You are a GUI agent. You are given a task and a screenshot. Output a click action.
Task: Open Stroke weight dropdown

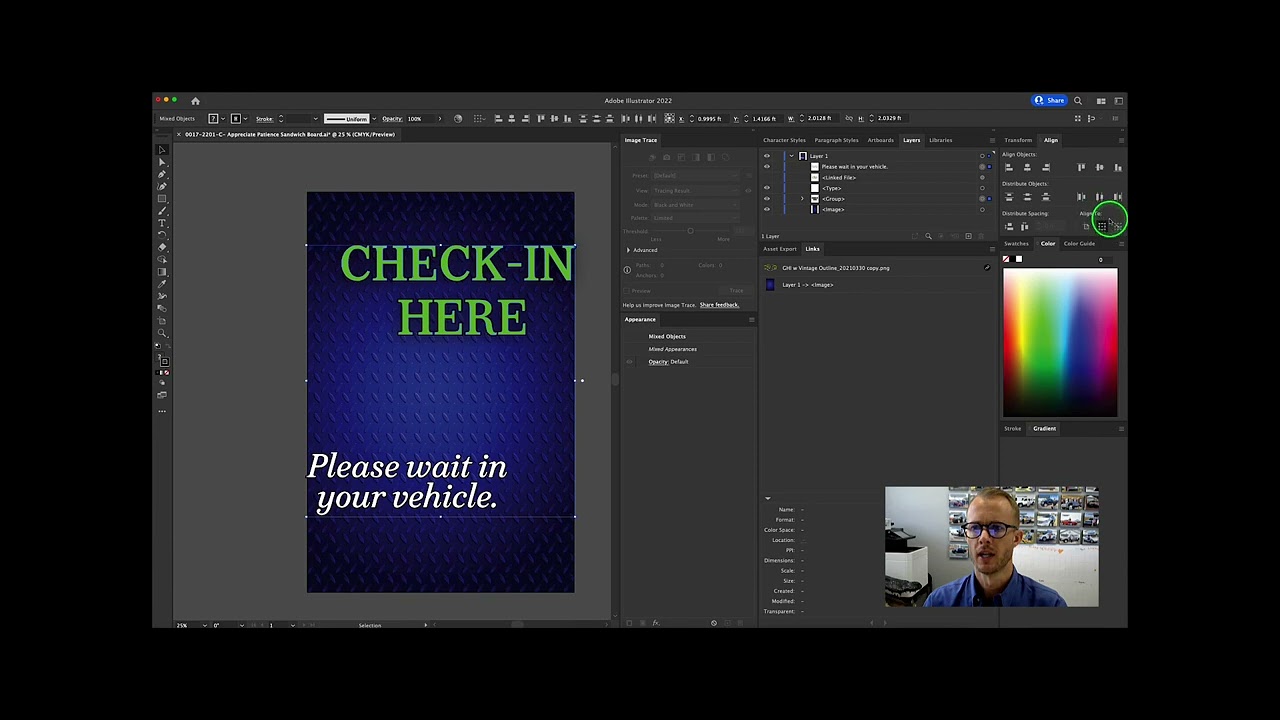315,119
